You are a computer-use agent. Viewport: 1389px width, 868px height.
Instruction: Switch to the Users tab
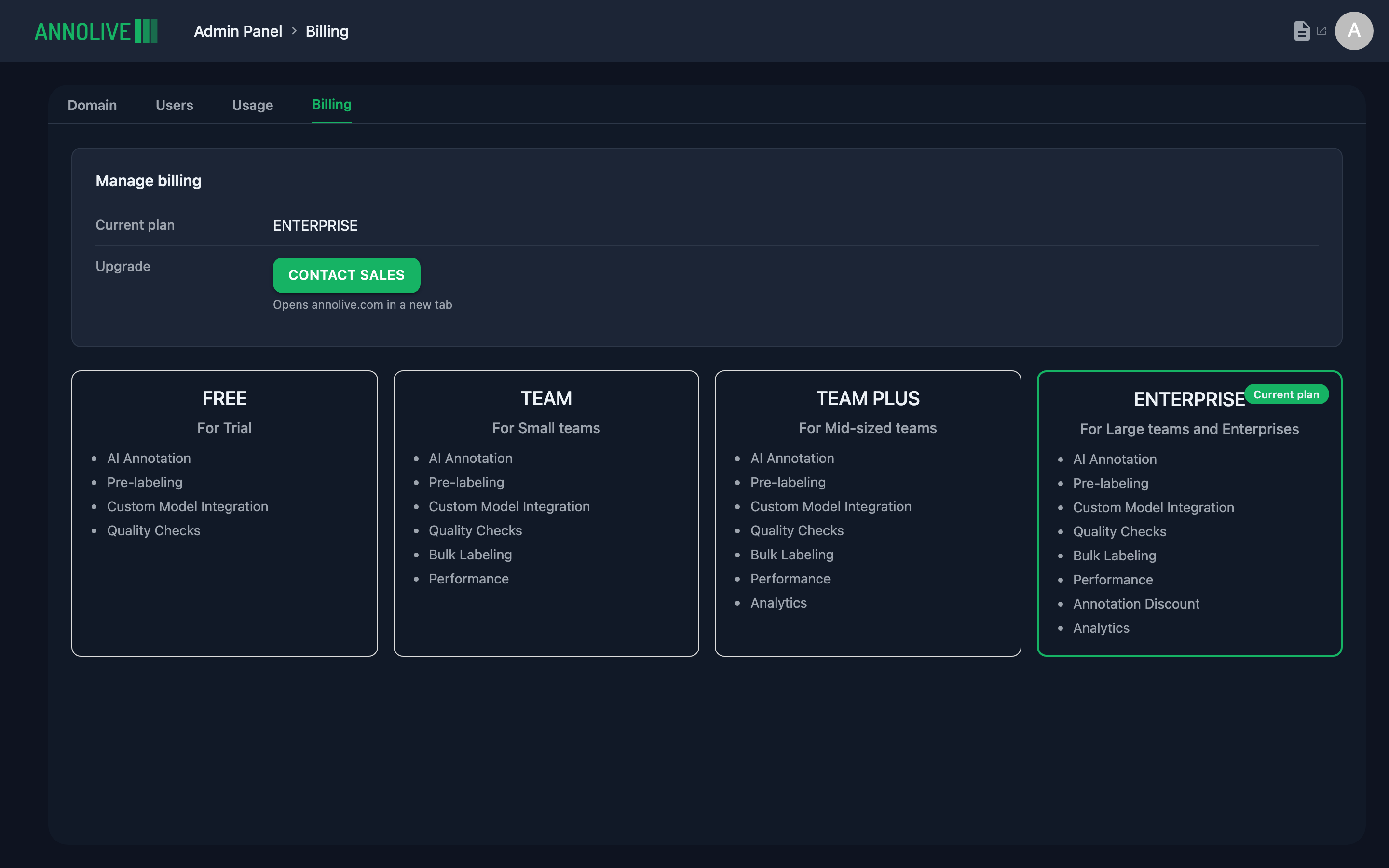pos(175,105)
